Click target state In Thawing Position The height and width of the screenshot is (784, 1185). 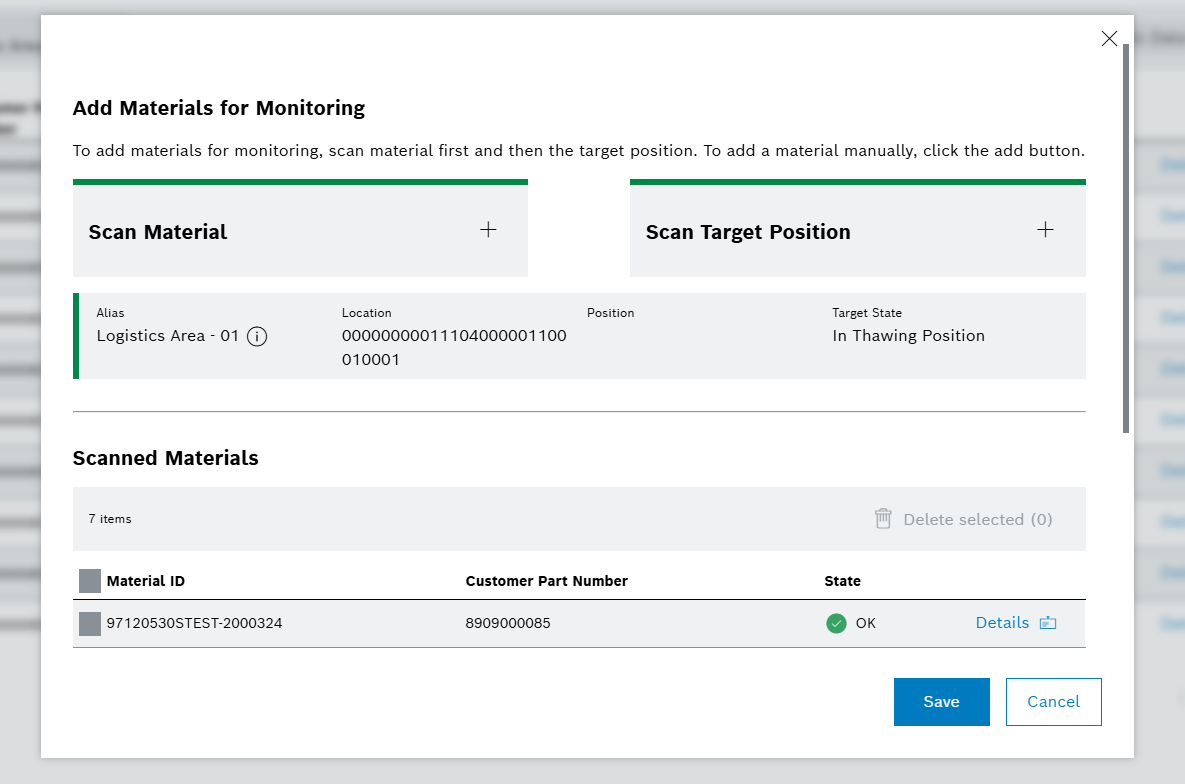pyautogui.click(x=908, y=336)
